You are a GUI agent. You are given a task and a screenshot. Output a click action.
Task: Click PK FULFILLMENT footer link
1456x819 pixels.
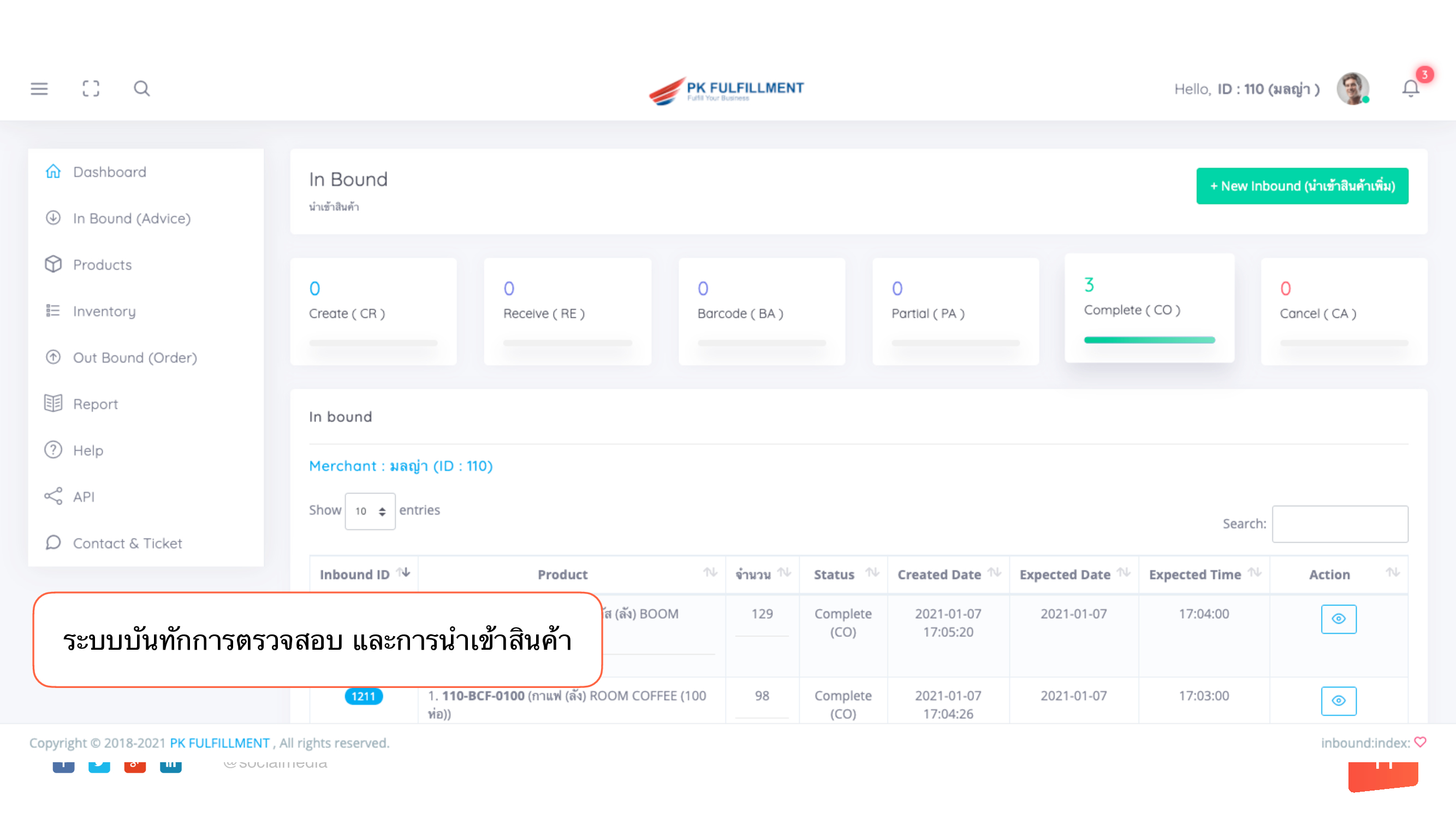point(219,743)
